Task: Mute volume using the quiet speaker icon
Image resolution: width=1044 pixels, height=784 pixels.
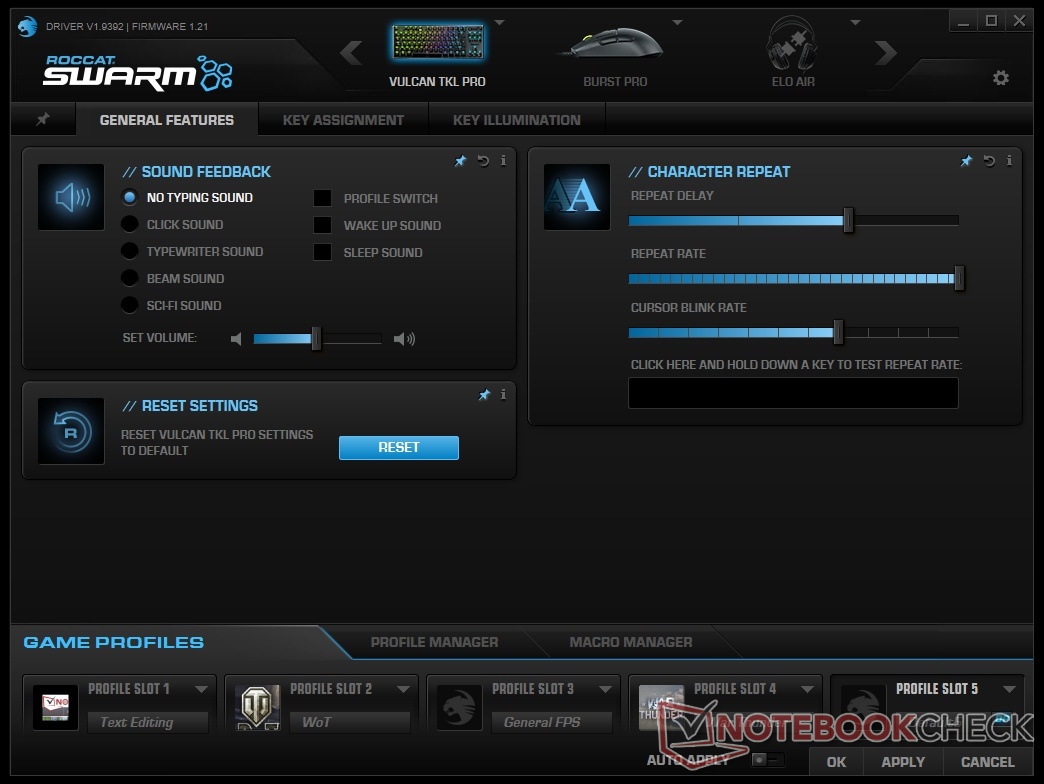Action: coord(236,339)
